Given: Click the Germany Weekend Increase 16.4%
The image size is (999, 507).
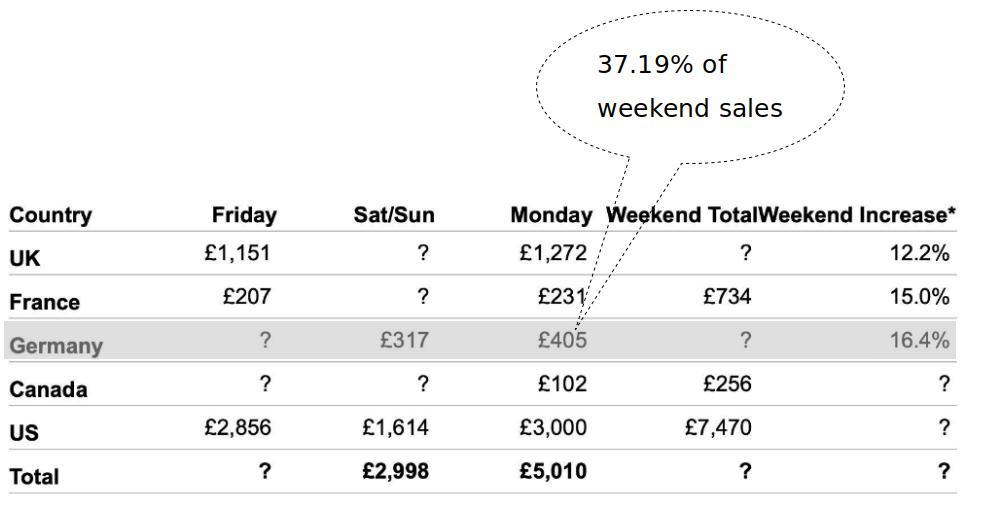Looking at the screenshot, I should tap(919, 340).
